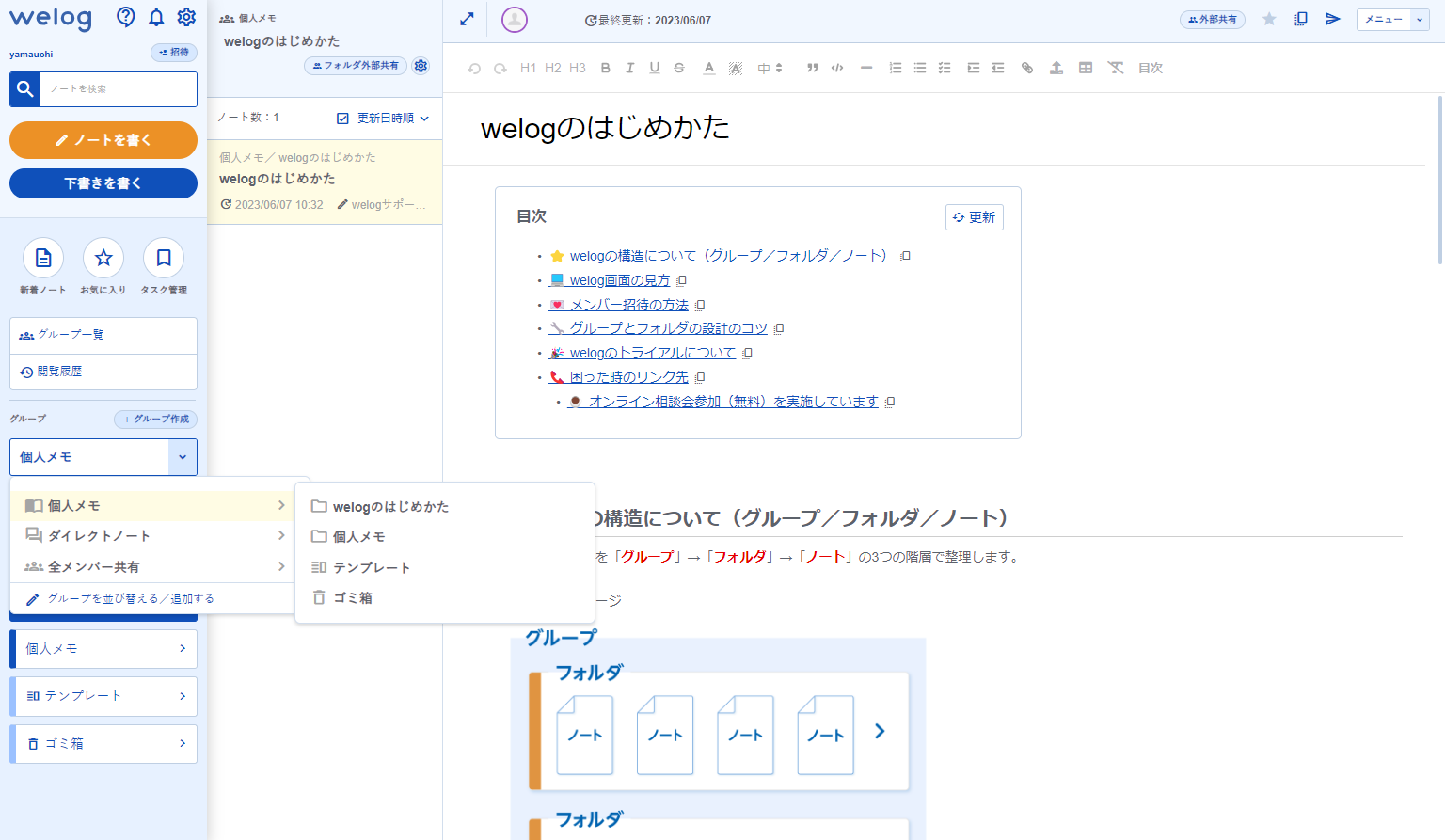Redo the last edit
The width and height of the screenshot is (1445, 840).
pos(500,68)
